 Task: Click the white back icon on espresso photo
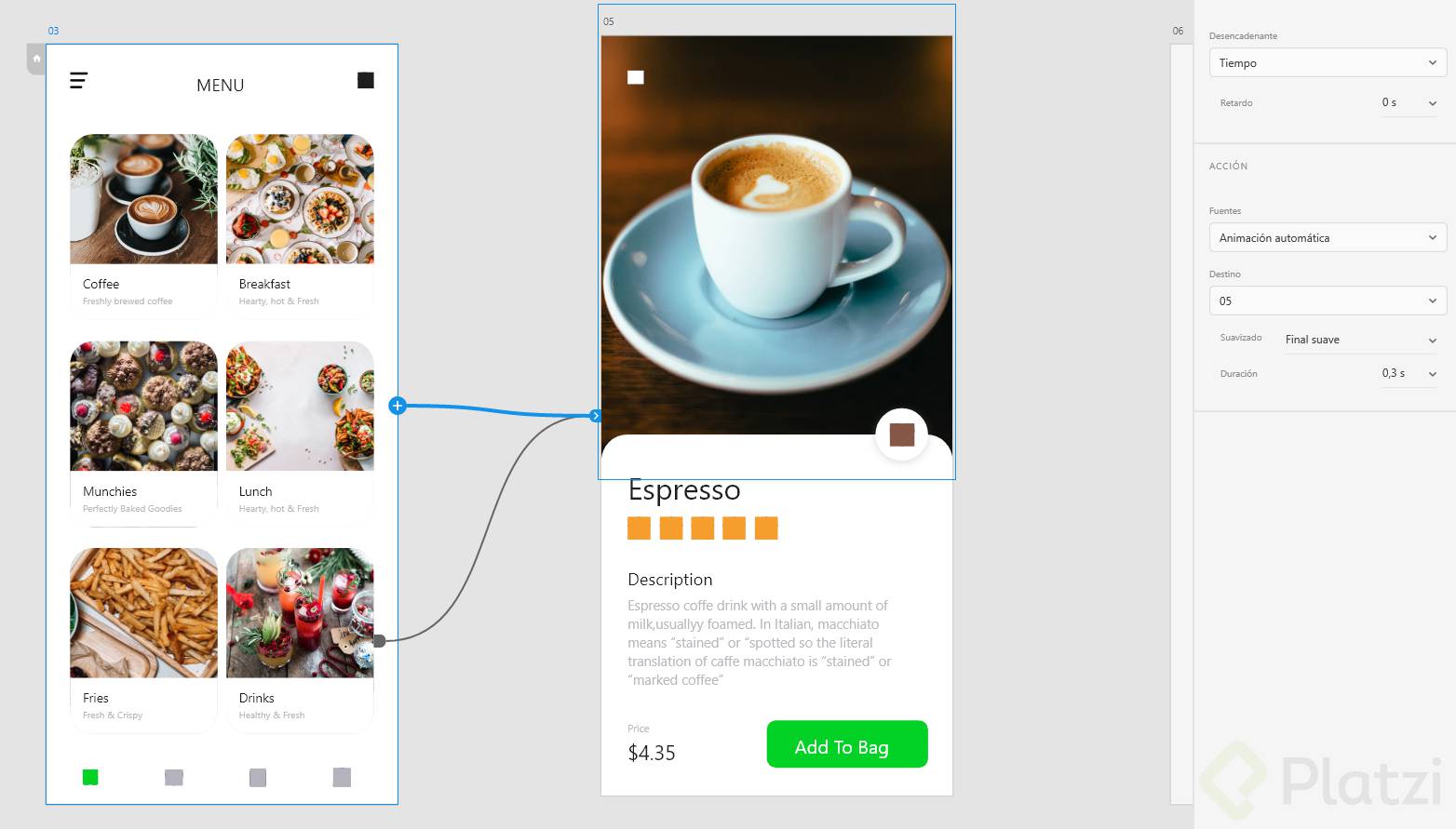point(636,77)
